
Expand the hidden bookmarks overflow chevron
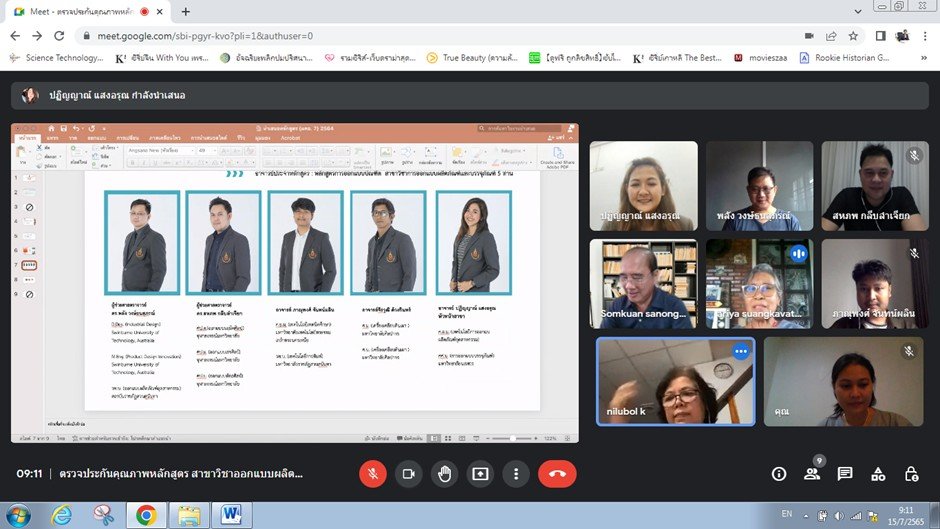926,58
